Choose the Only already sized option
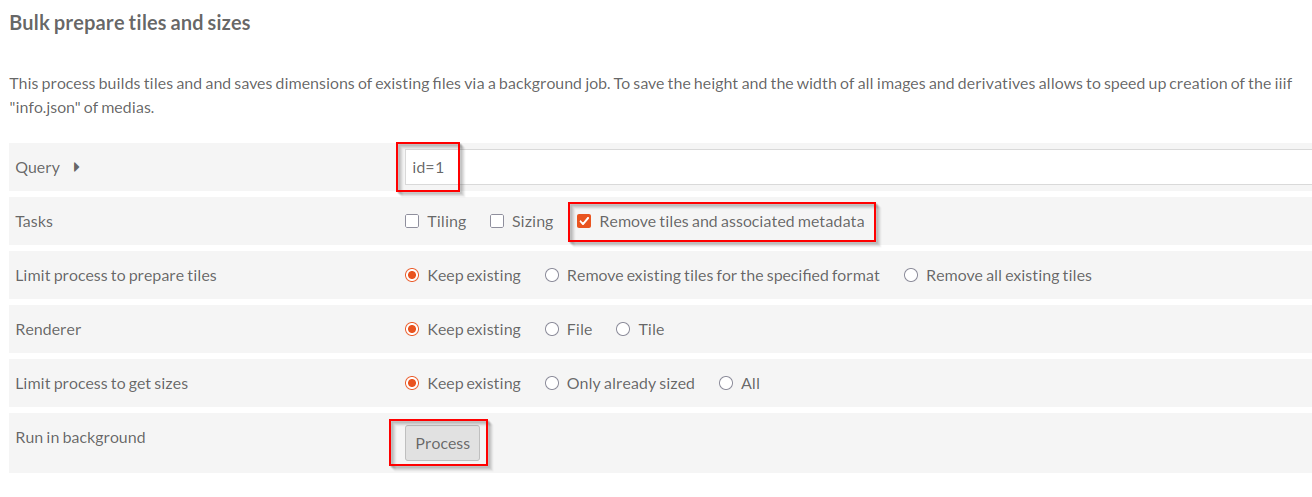Viewport: 1312px width, 497px height. [552, 384]
